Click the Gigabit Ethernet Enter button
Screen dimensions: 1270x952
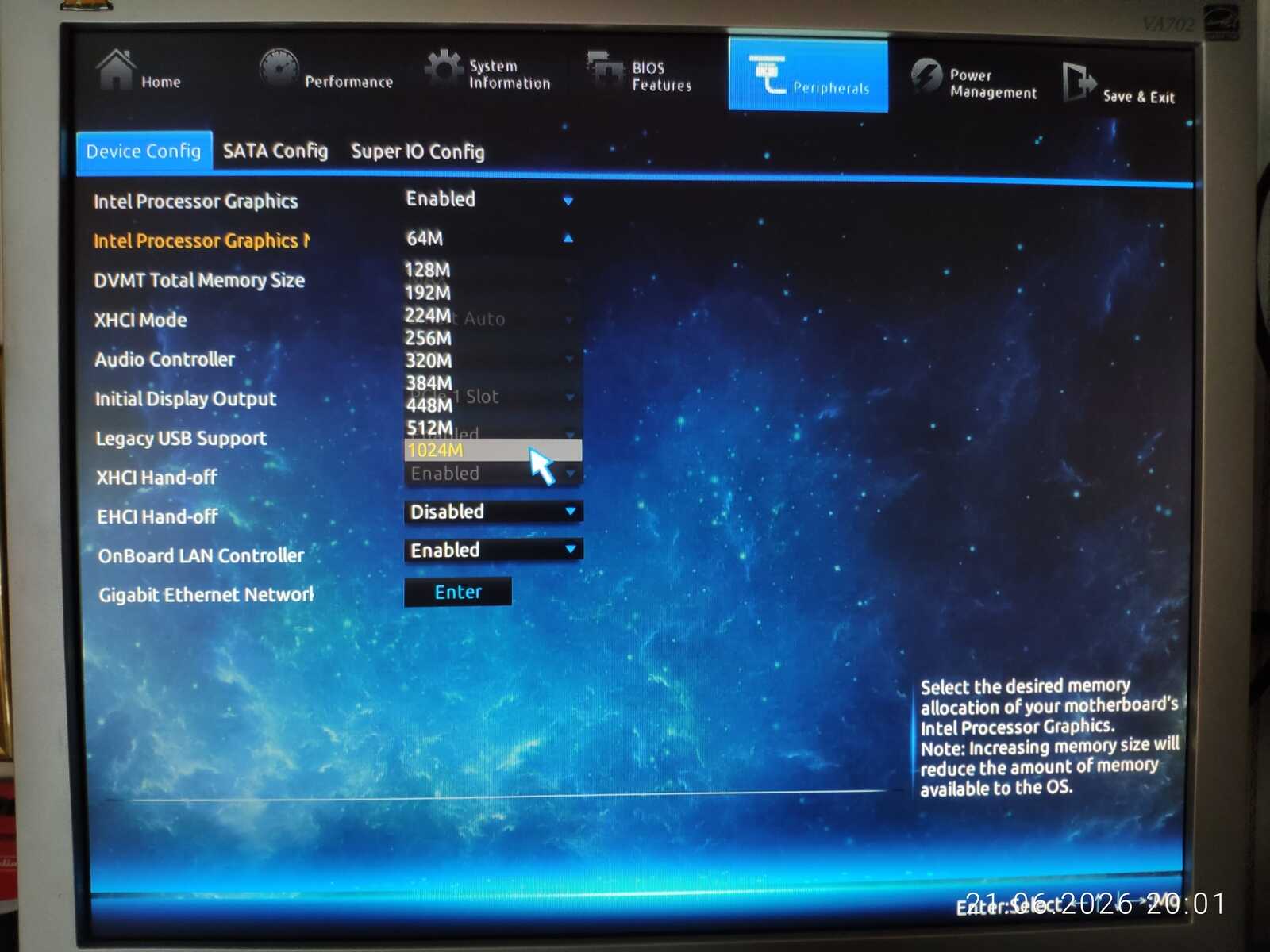tap(458, 592)
